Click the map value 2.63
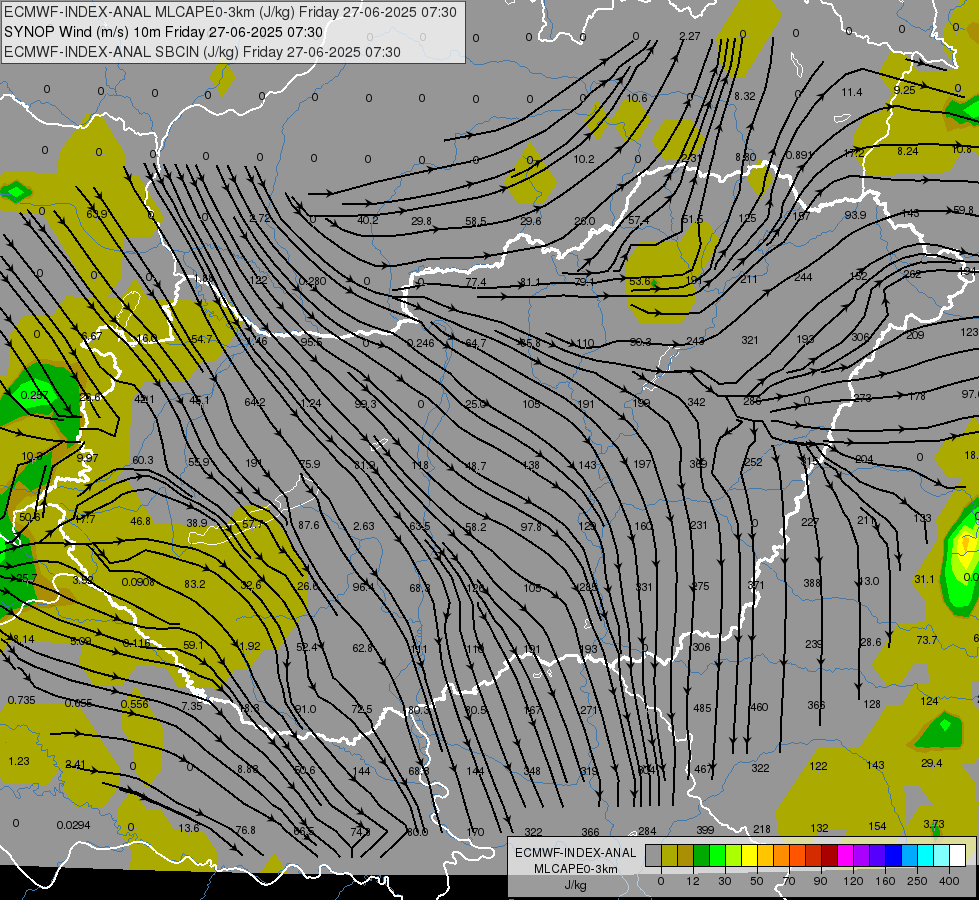Screen dimensions: 979x900 (x=363, y=526)
